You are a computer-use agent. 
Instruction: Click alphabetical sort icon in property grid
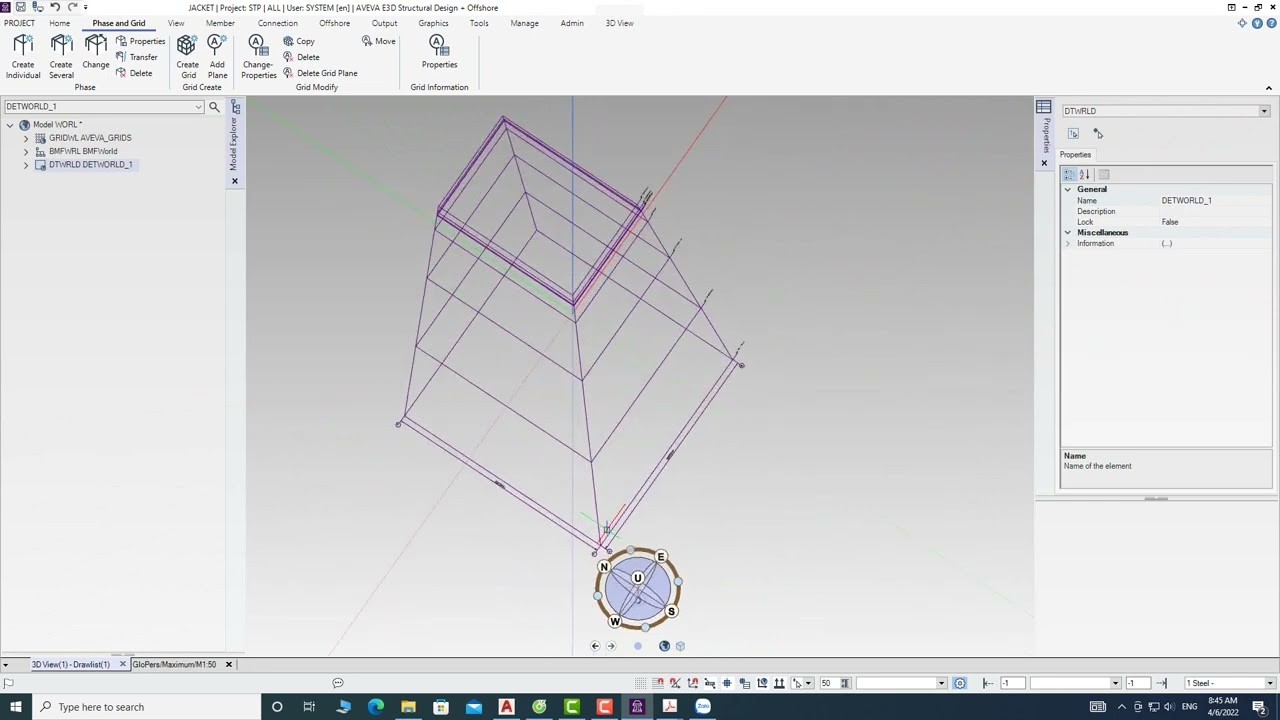pos(1084,175)
